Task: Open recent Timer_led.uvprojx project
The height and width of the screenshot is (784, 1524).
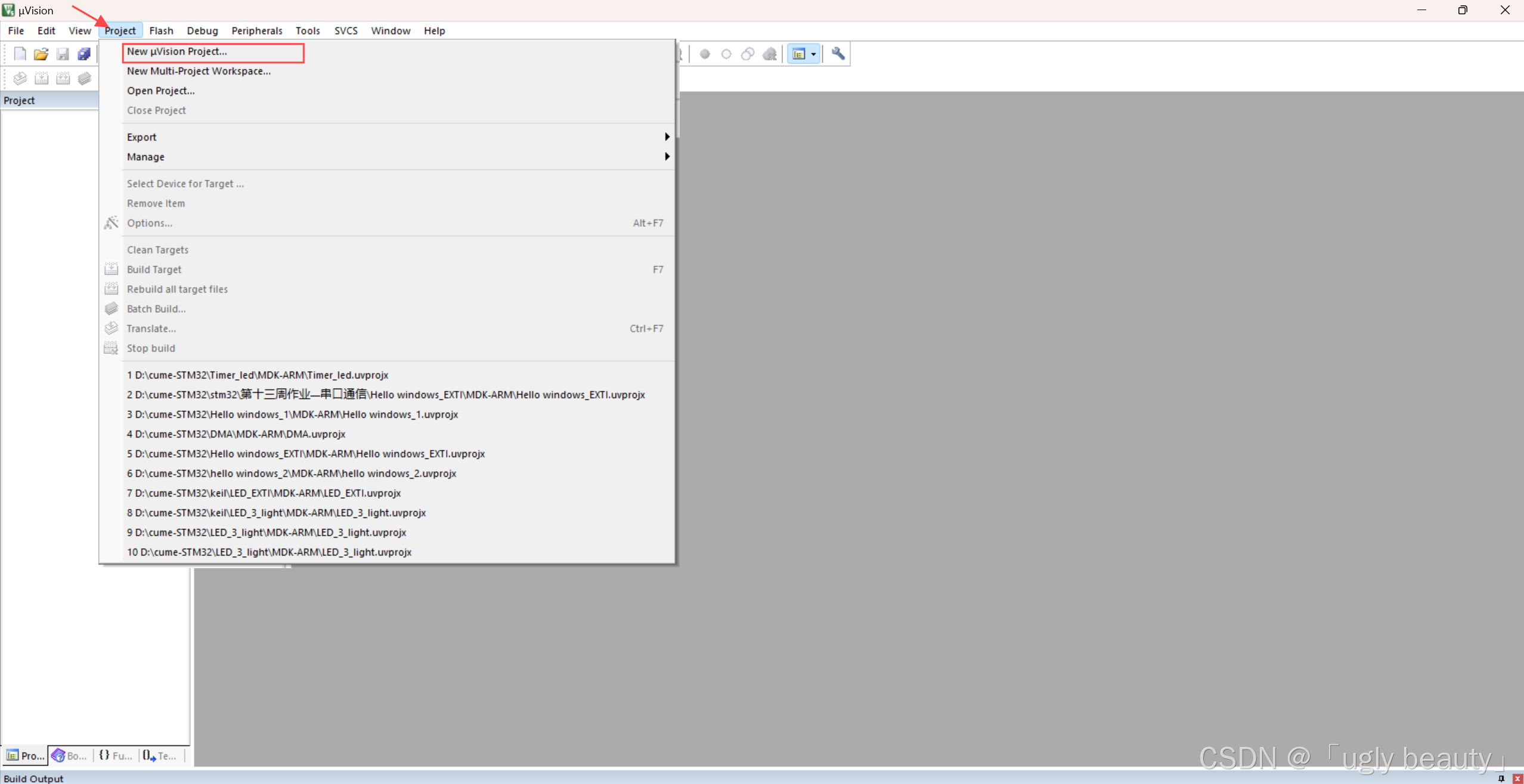Action: pyautogui.click(x=257, y=375)
